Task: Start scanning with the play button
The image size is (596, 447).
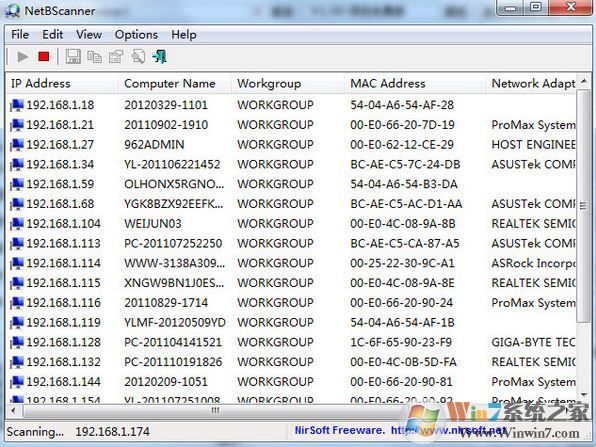Action: pos(22,57)
